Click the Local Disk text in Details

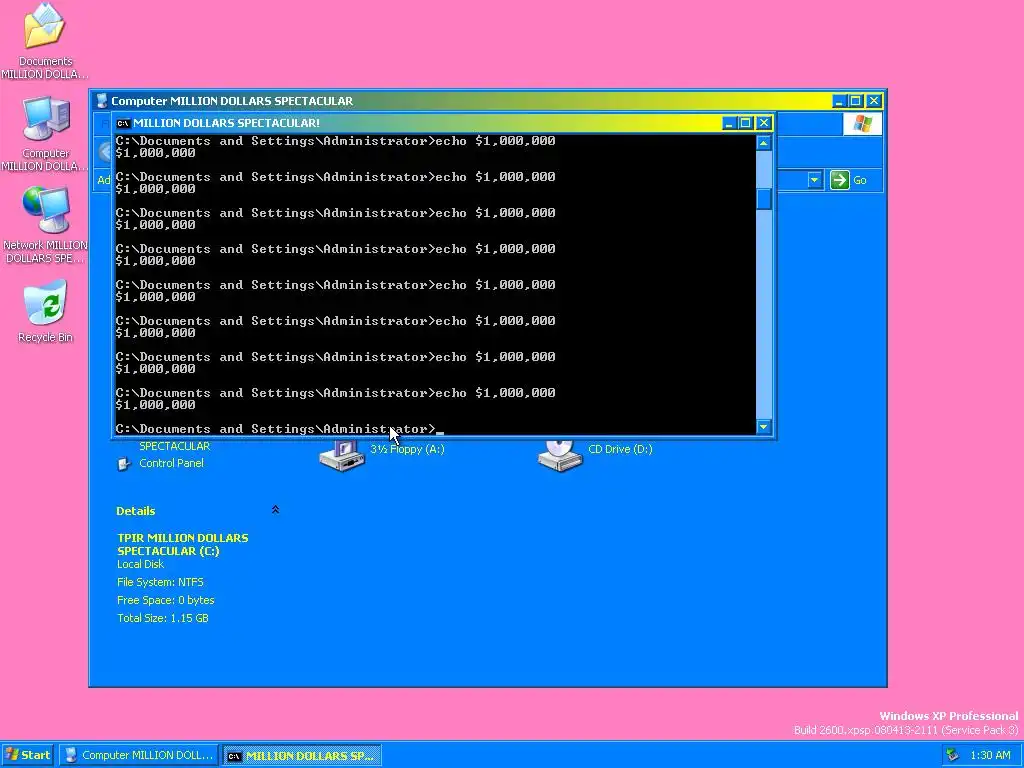pyautogui.click(x=140, y=564)
